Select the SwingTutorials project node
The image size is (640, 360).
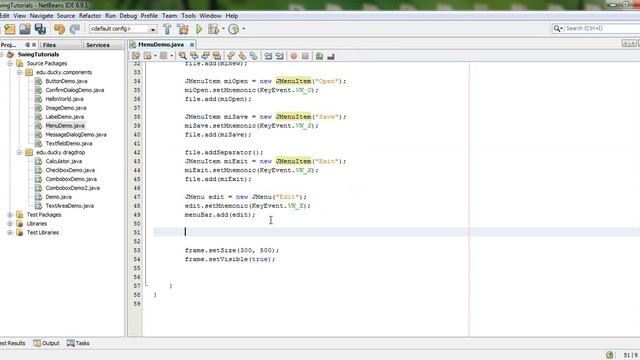coord(38,54)
